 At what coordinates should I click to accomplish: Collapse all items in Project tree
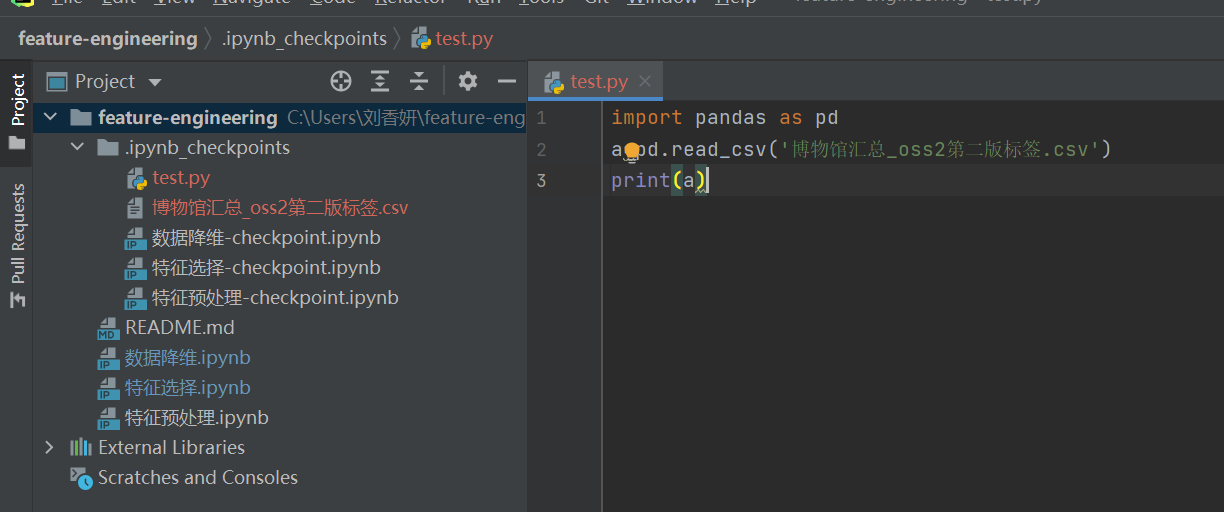coord(419,81)
